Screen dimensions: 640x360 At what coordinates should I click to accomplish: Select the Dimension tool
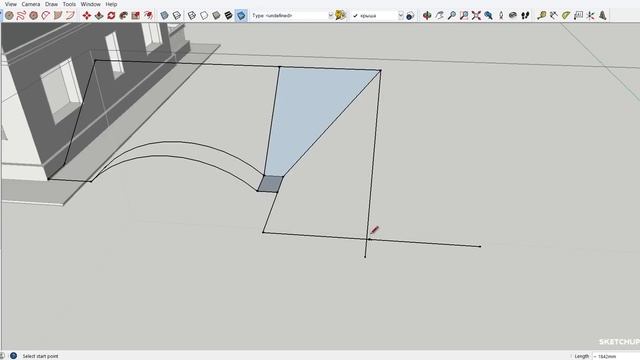pyautogui.click(x=554, y=16)
